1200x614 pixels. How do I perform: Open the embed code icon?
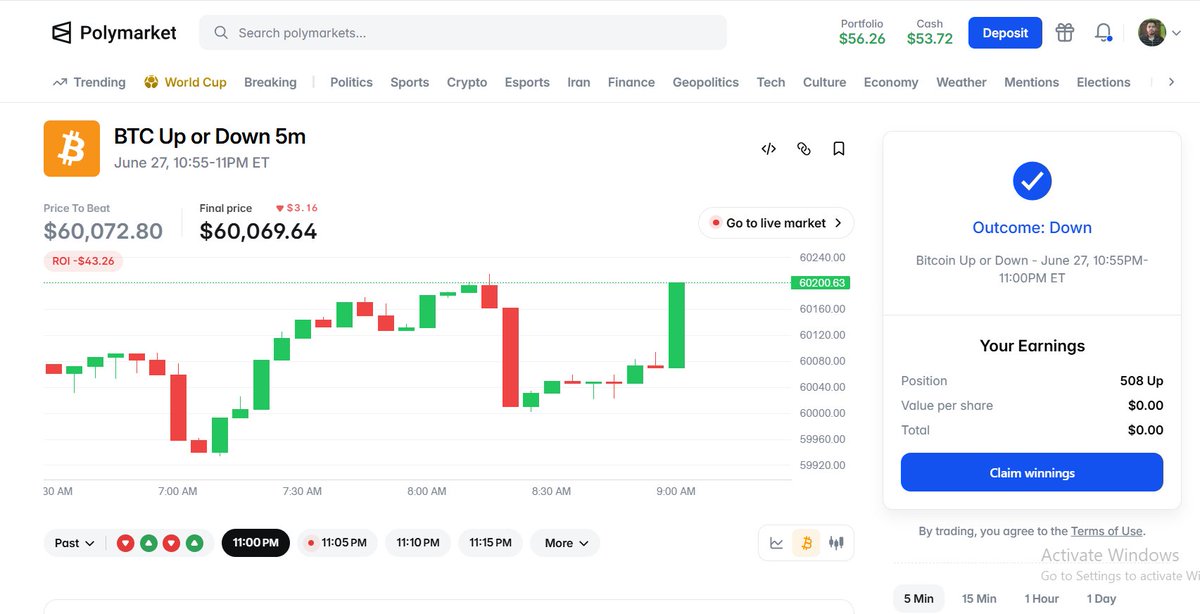click(769, 149)
